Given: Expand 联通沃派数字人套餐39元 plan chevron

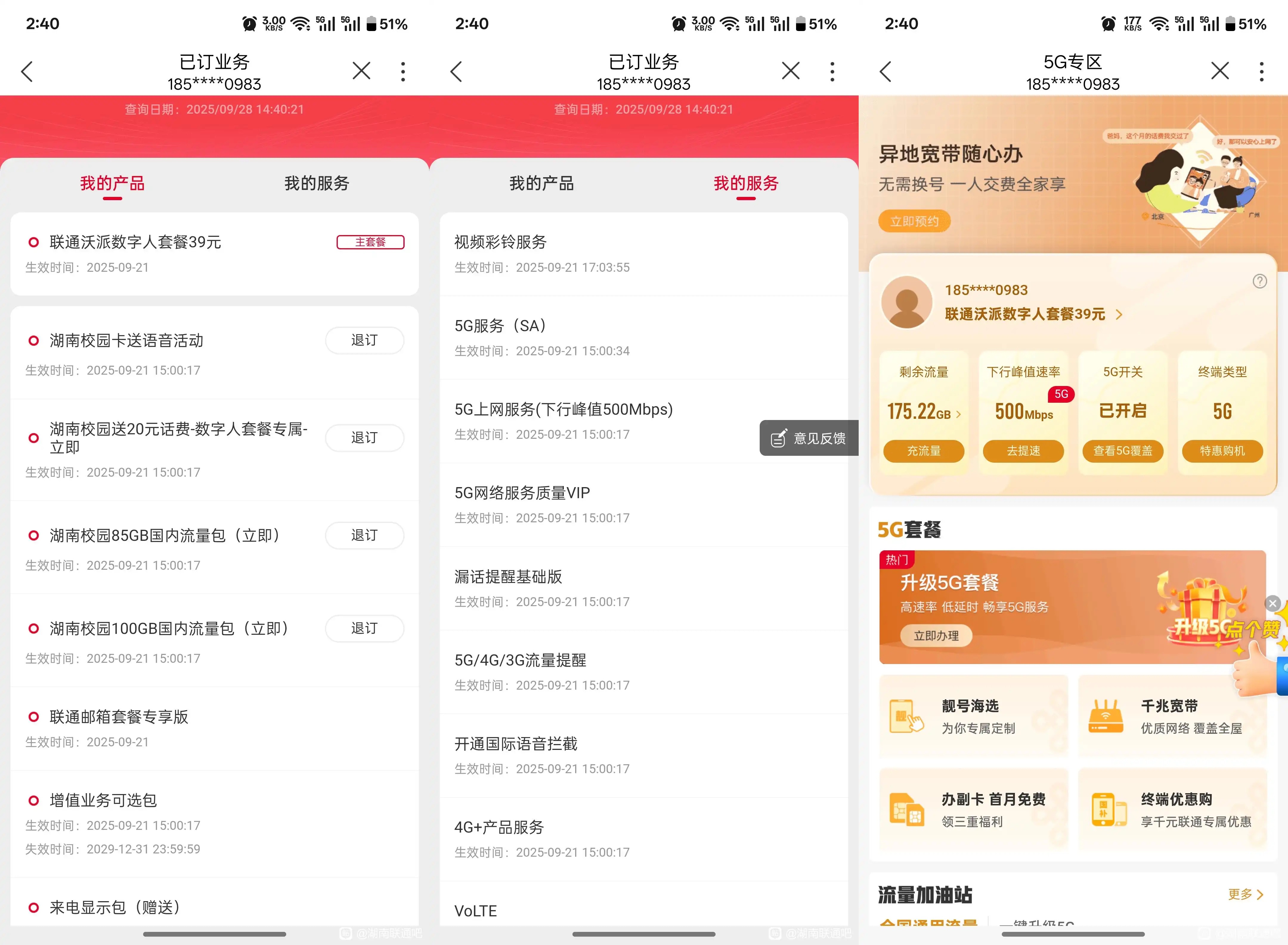Looking at the screenshot, I should click(x=1119, y=314).
